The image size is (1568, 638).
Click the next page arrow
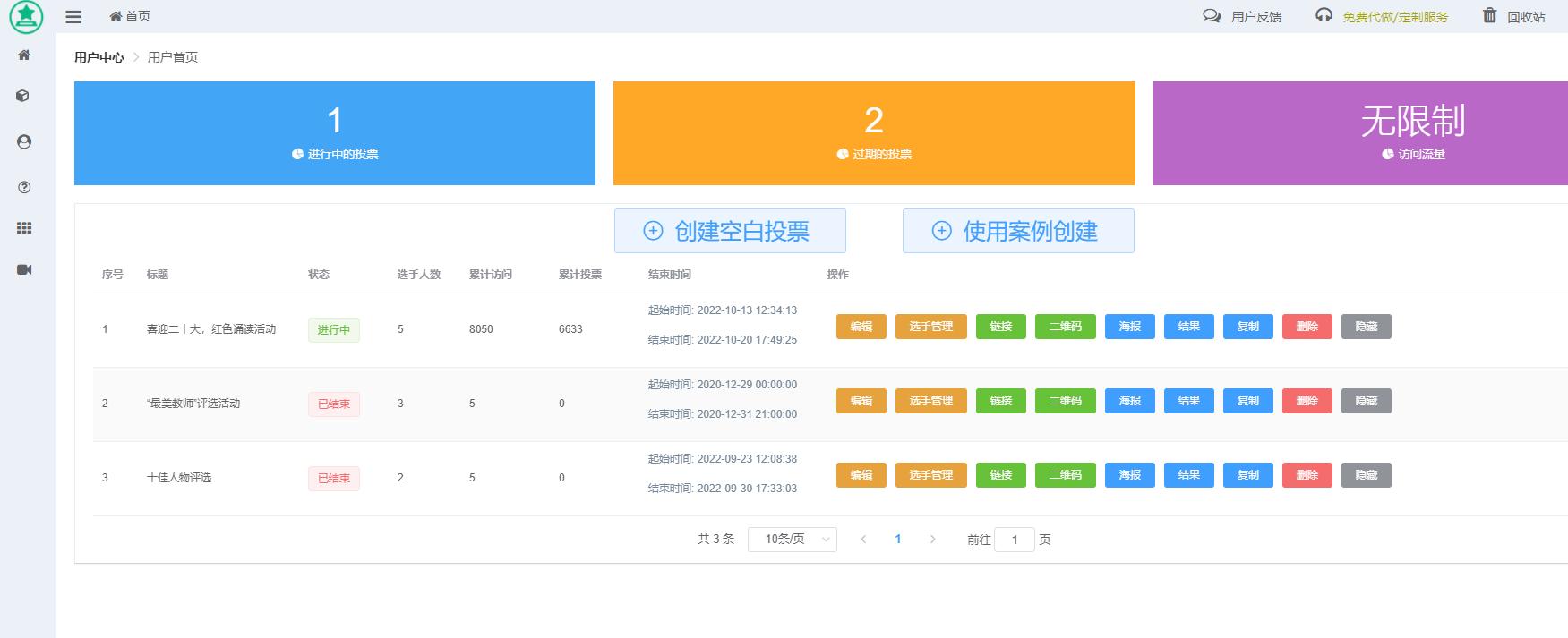click(x=933, y=540)
